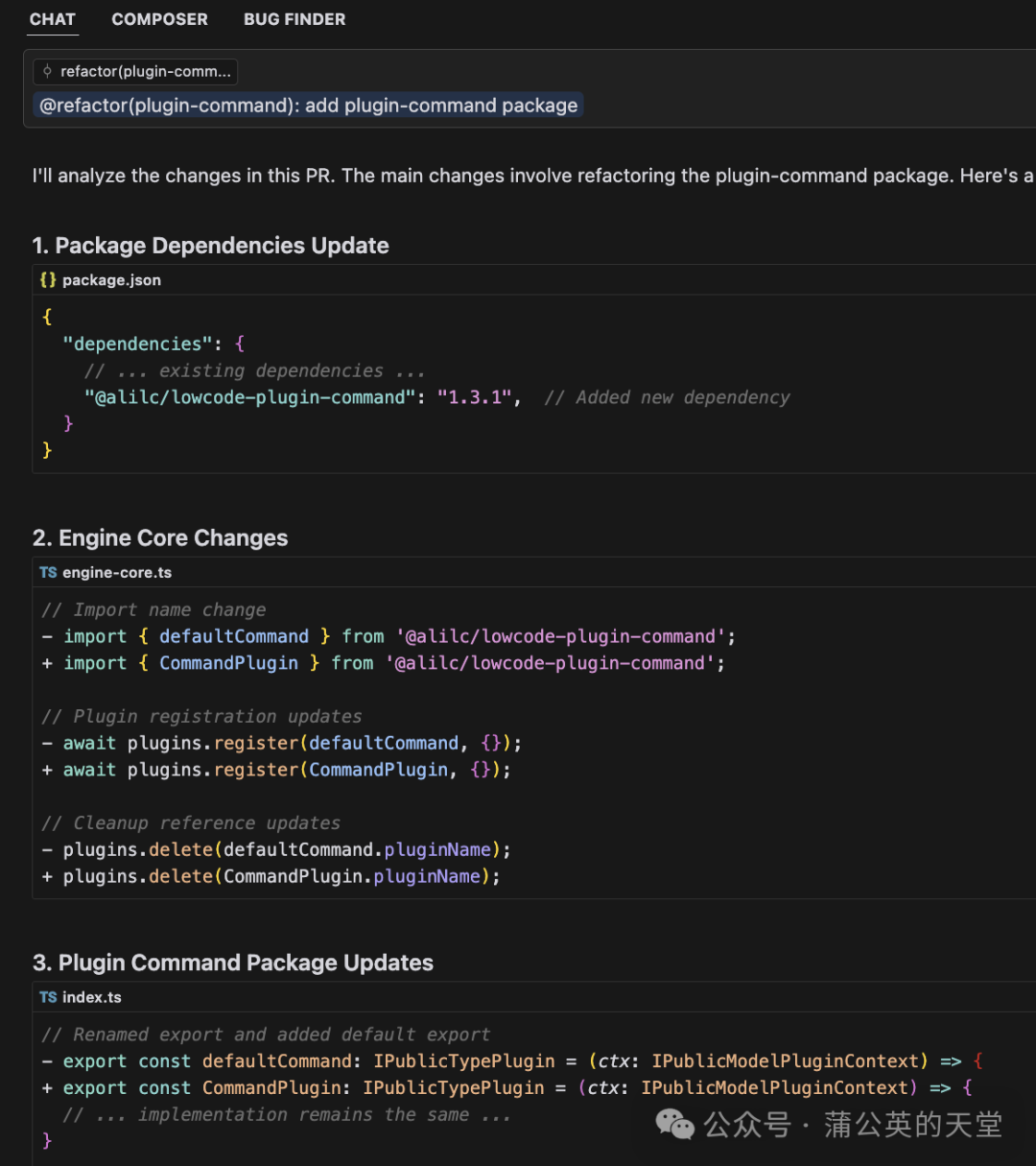Open the package.json file link
Viewport: 1036px width, 1166px height.
coord(111,280)
